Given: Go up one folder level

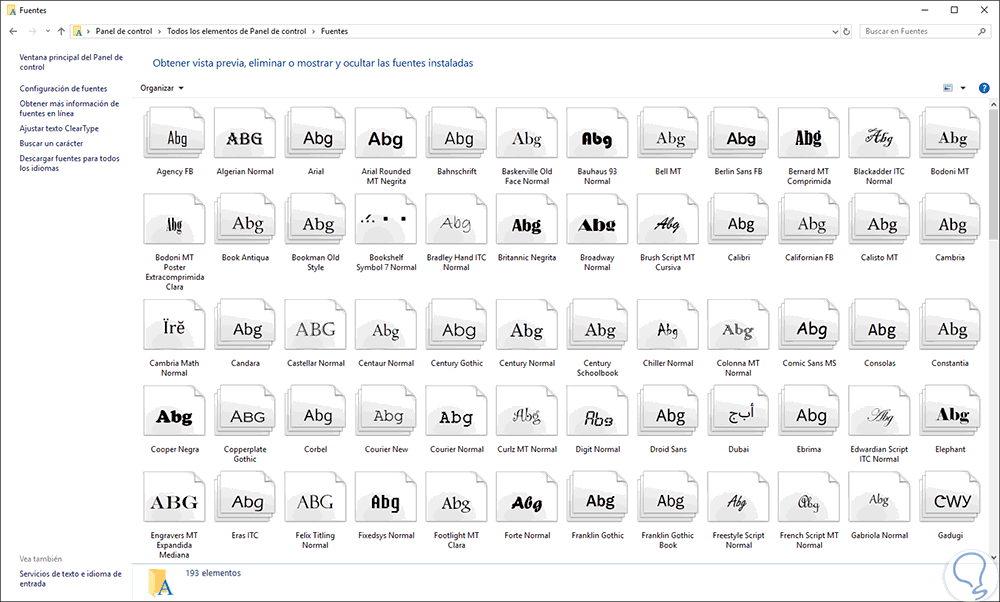Looking at the screenshot, I should tap(62, 32).
